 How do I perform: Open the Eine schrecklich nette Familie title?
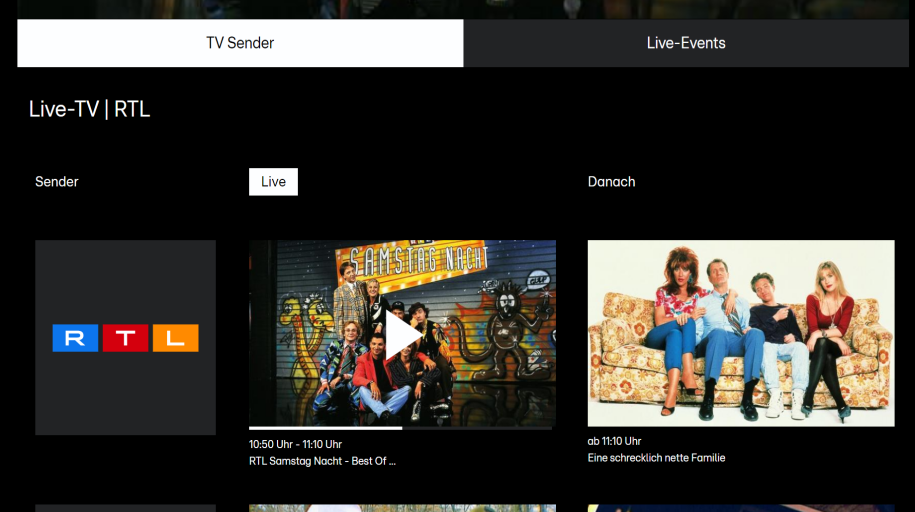(x=656, y=458)
